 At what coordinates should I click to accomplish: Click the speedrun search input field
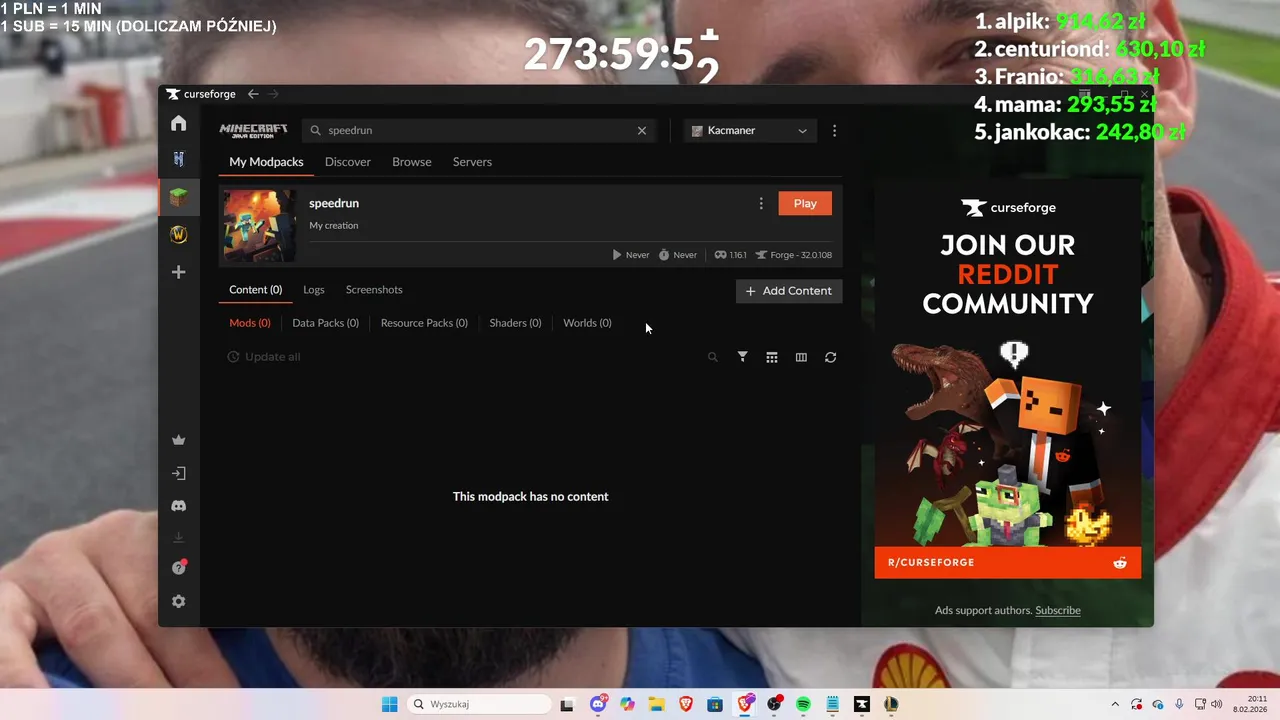479,130
